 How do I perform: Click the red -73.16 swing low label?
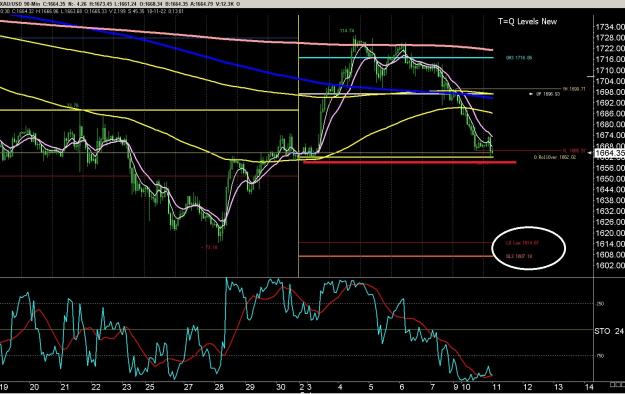click(209, 247)
